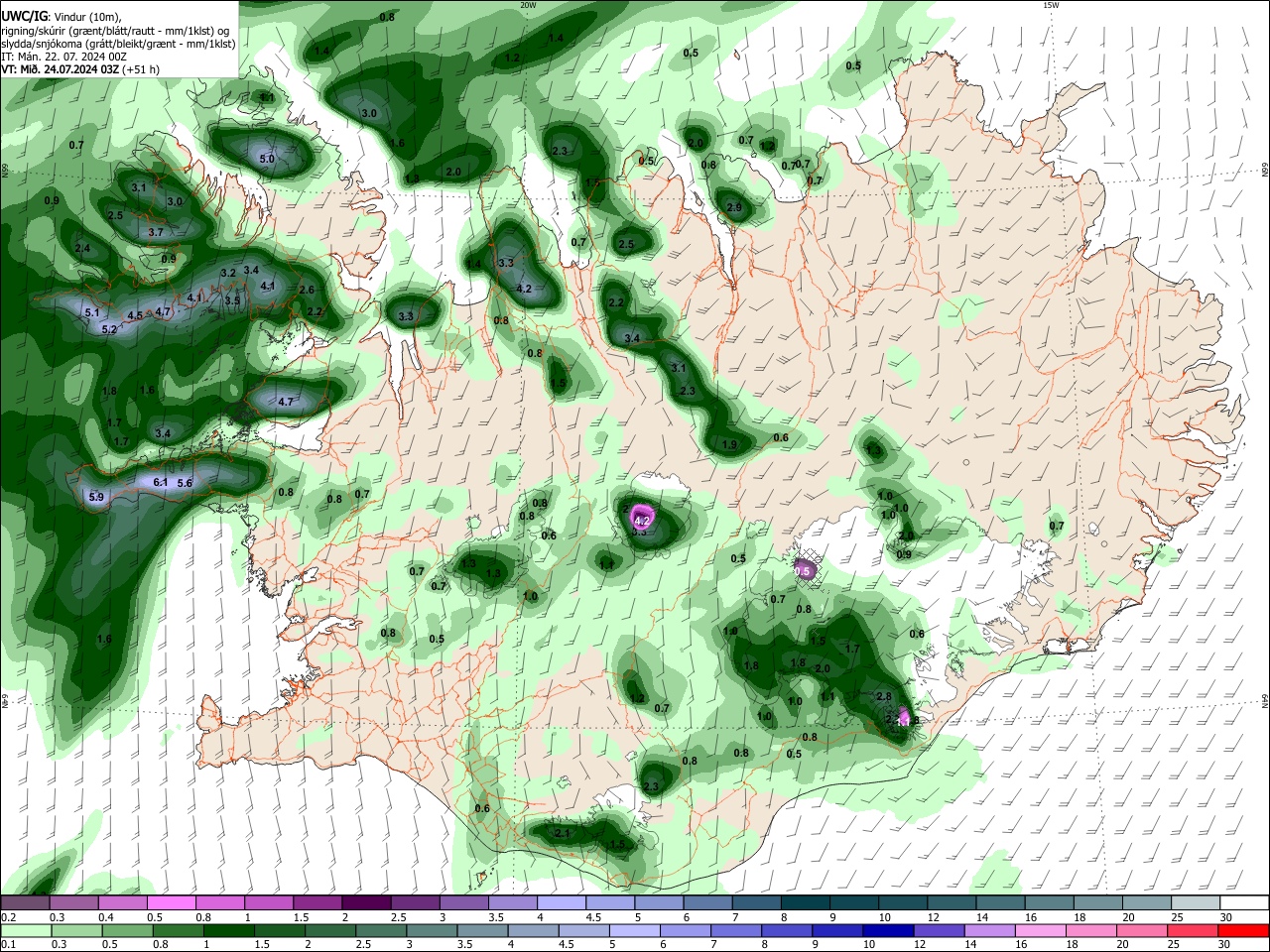Click the 5.2 precipitation value on the map
Screen dimensions: 1270x952
(x=109, y=329)
